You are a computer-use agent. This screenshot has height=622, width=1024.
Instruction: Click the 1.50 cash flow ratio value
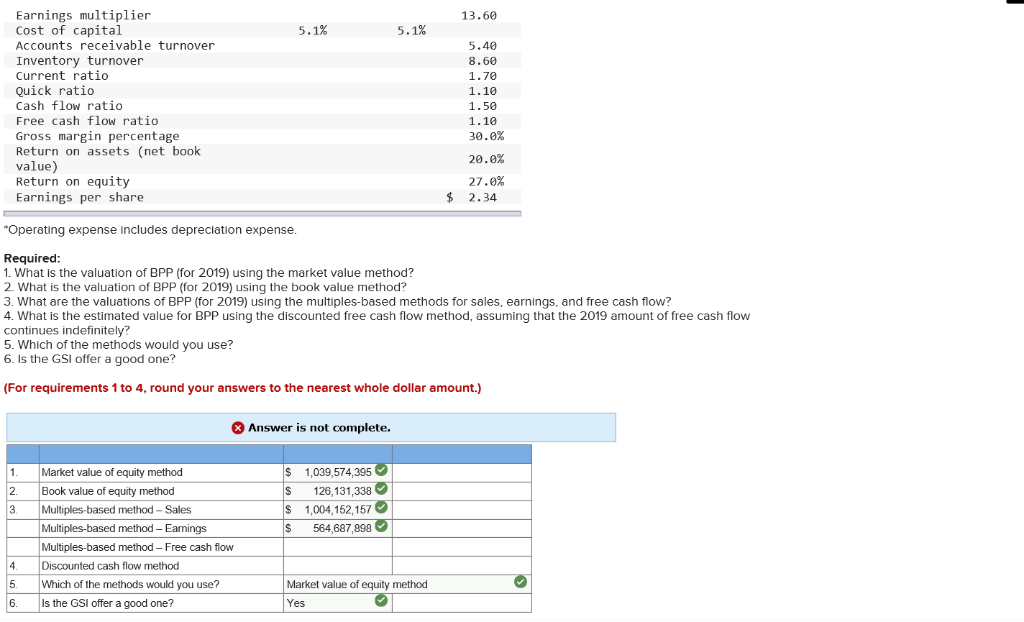pyautogui.click(x=483, y=106)
